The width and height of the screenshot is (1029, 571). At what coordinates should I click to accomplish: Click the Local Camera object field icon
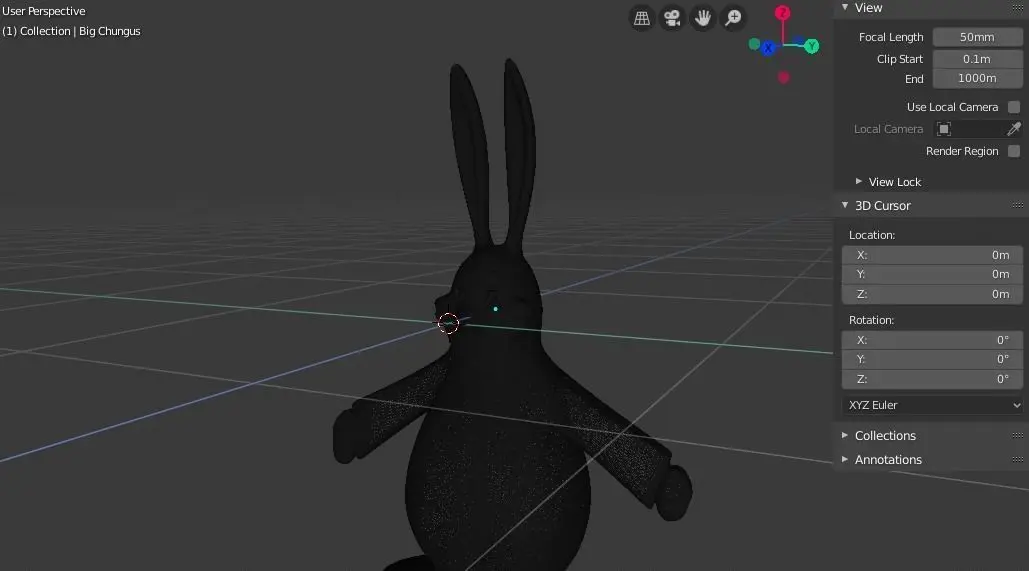tap(944, 129)
